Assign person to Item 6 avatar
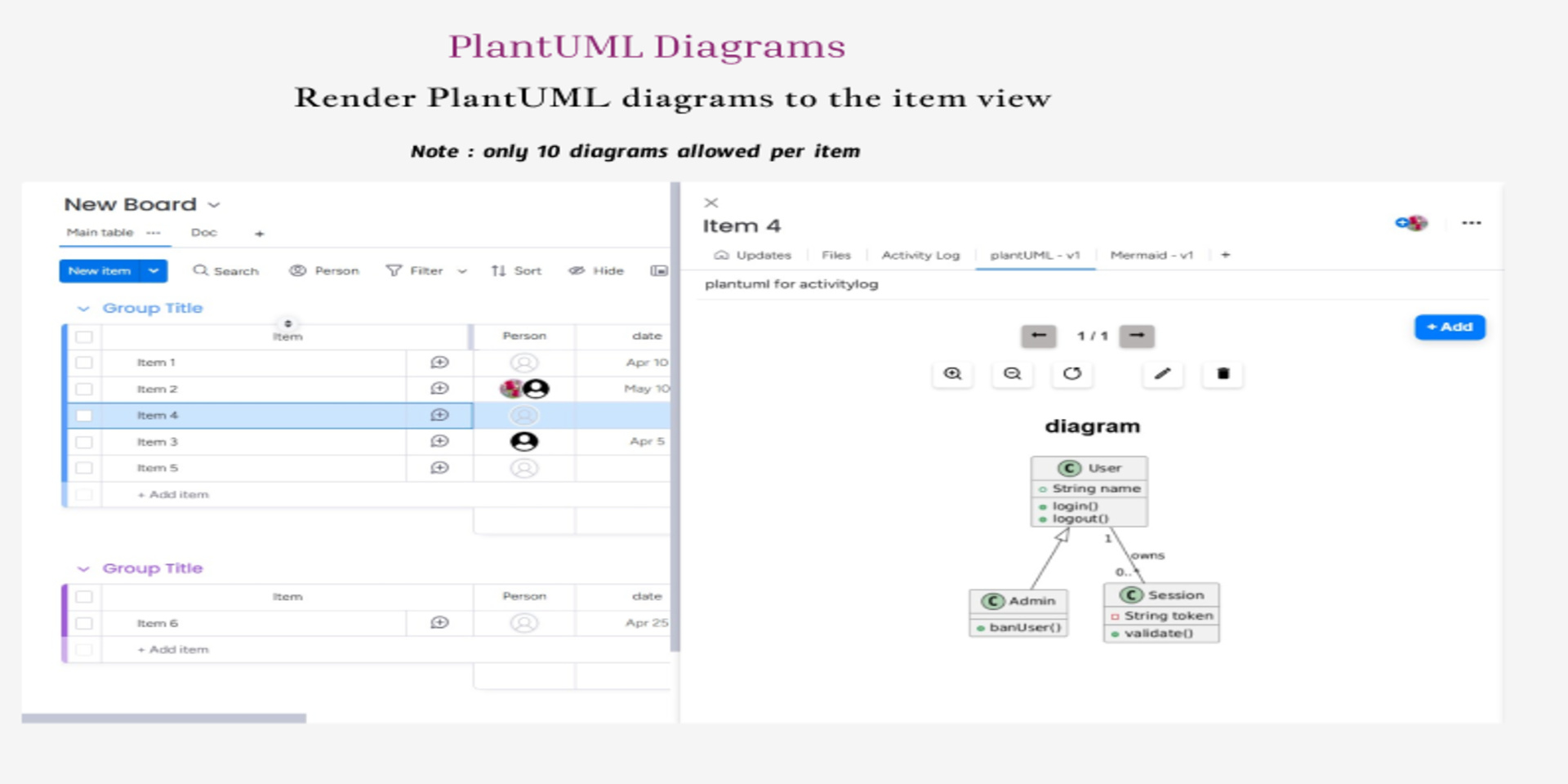1568x784 pixels. tap(524, 623)
